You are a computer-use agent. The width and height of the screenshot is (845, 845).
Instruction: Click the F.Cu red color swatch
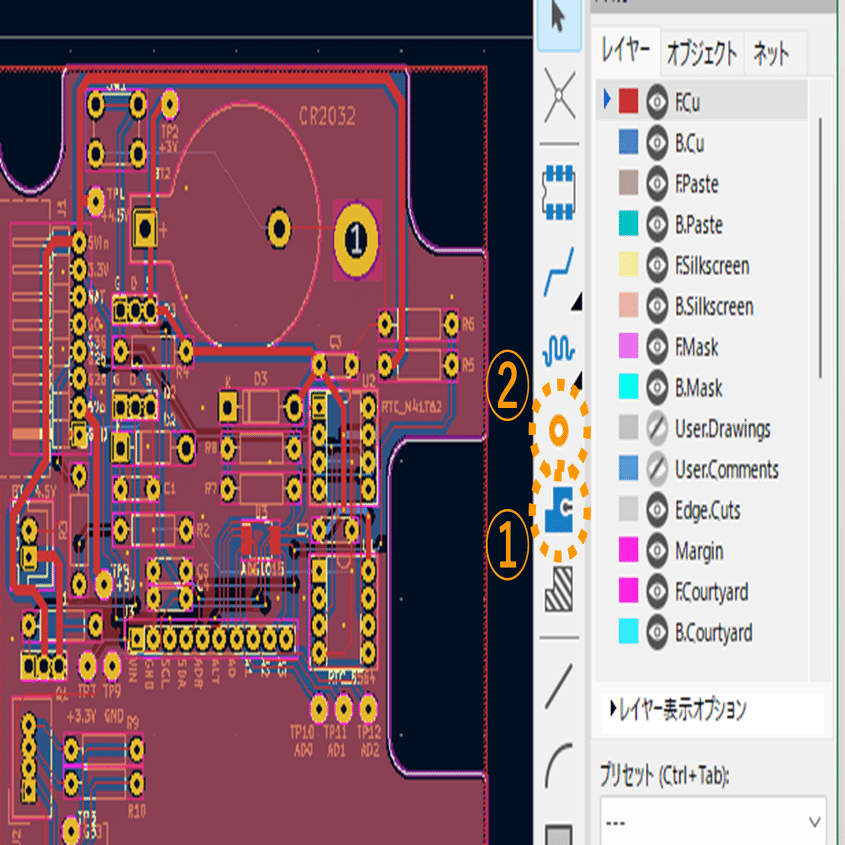click(x=628, y=101)
